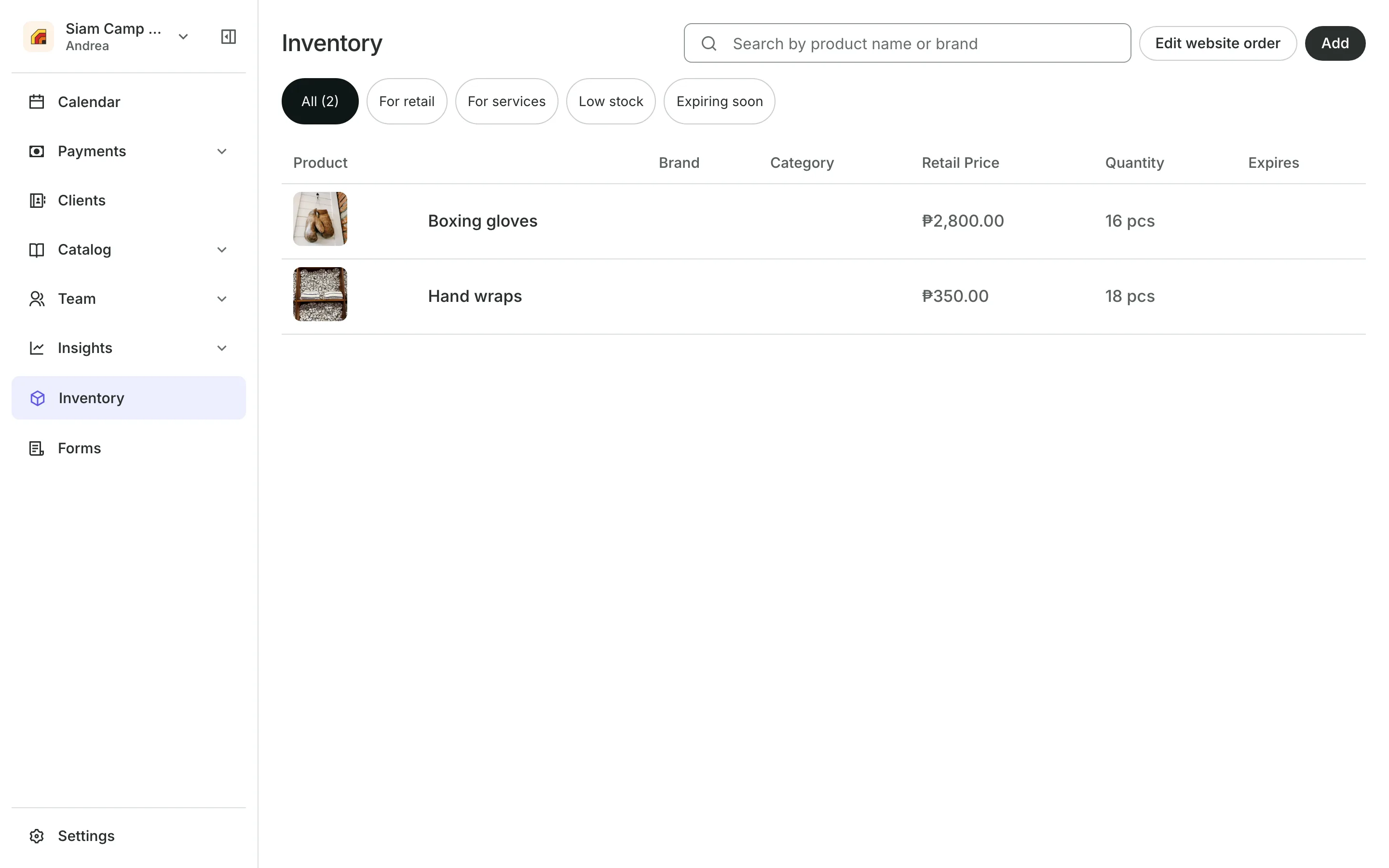Screen dimensions: 1389x868
Task: Open the Hand wraps product thumbnail
Action: coord(320,294)
